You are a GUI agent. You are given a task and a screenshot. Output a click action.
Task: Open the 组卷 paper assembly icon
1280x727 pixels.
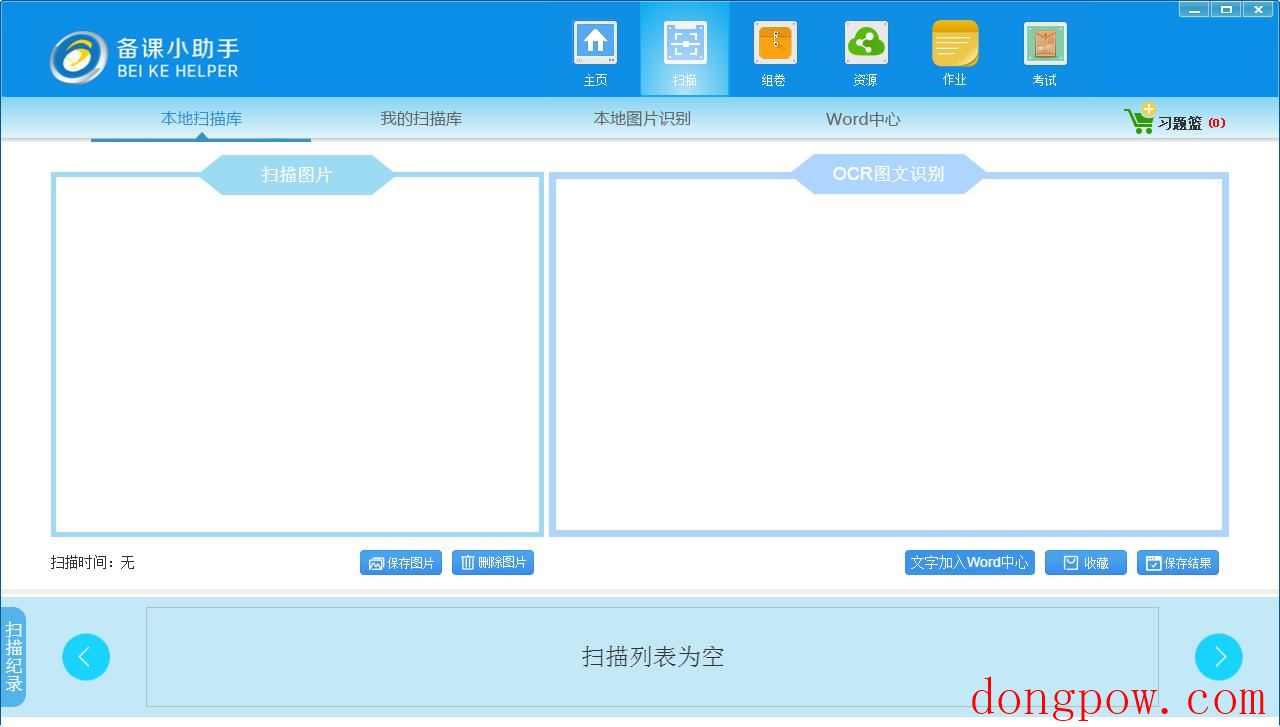tap(775, 53)
